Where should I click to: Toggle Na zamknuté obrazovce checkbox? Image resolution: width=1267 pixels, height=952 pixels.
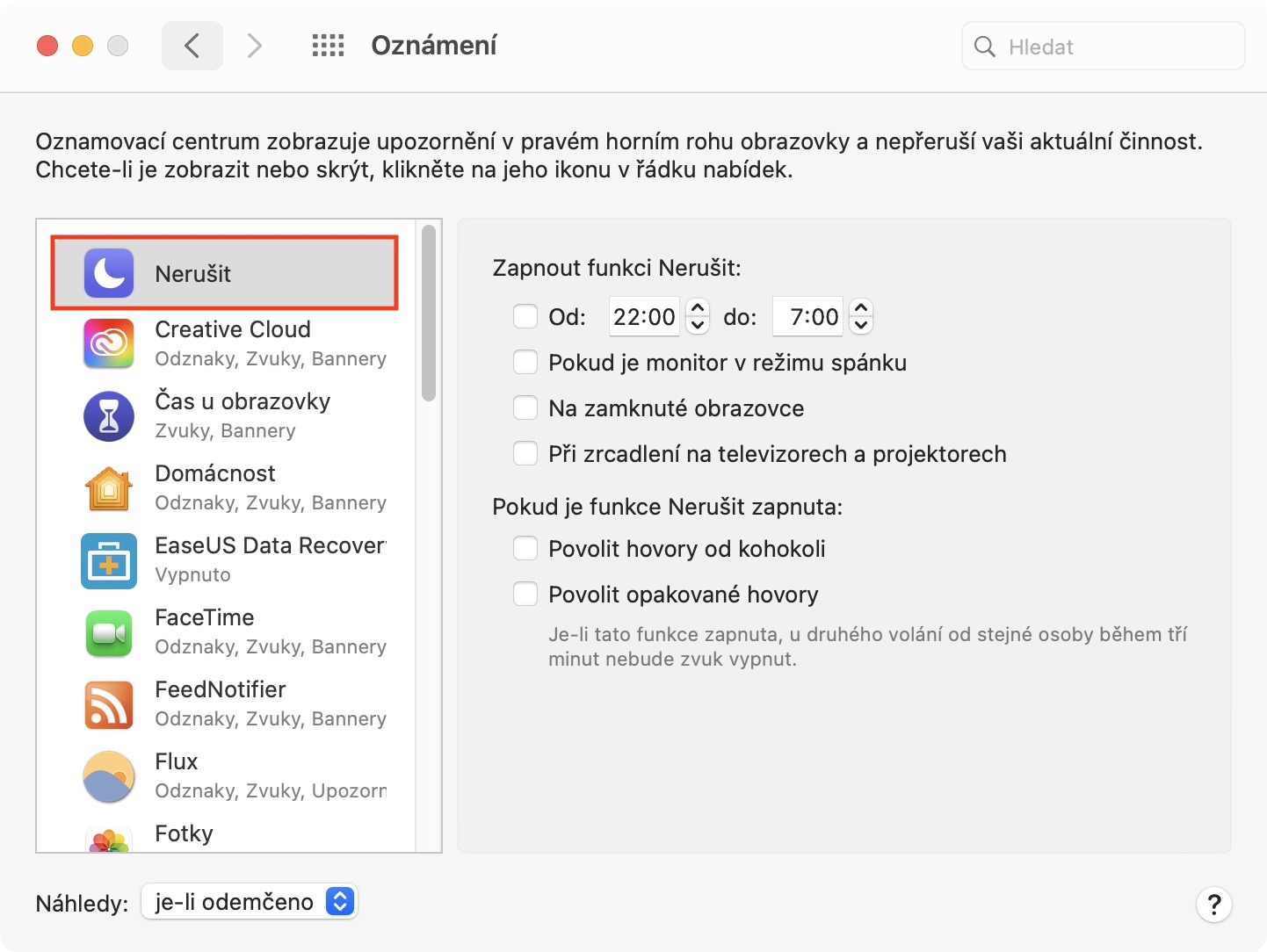point(525,407)
